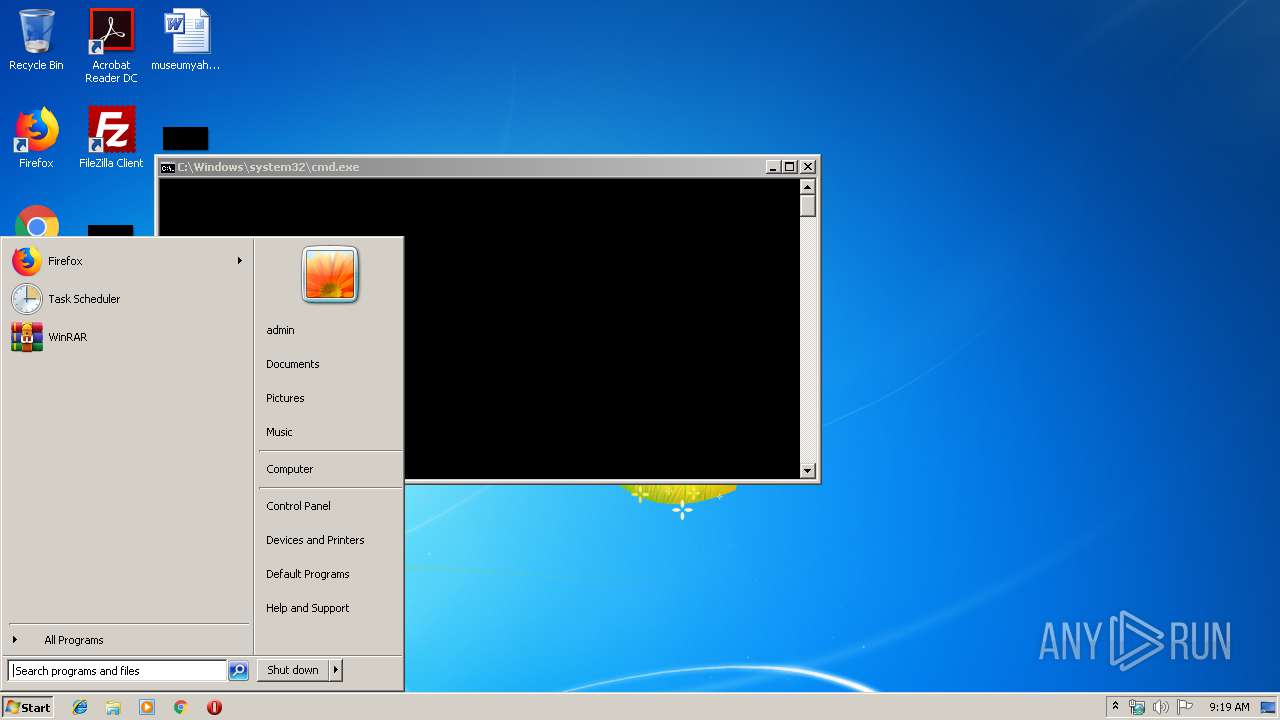
Task: Click the Start button
Action: (28, 707)
